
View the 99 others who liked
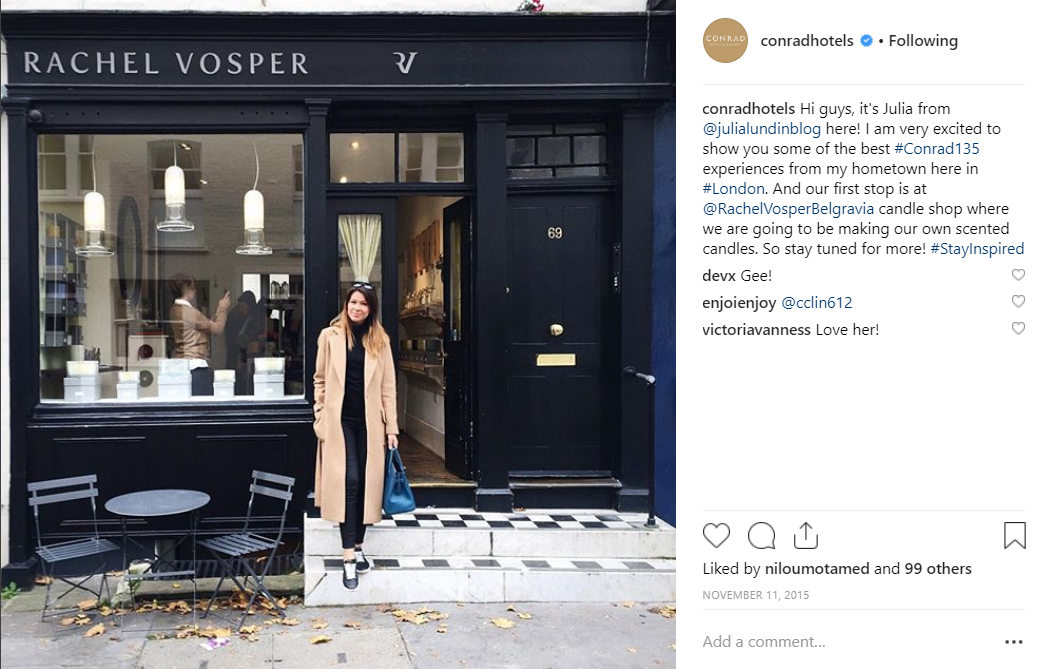click(938, 569)
